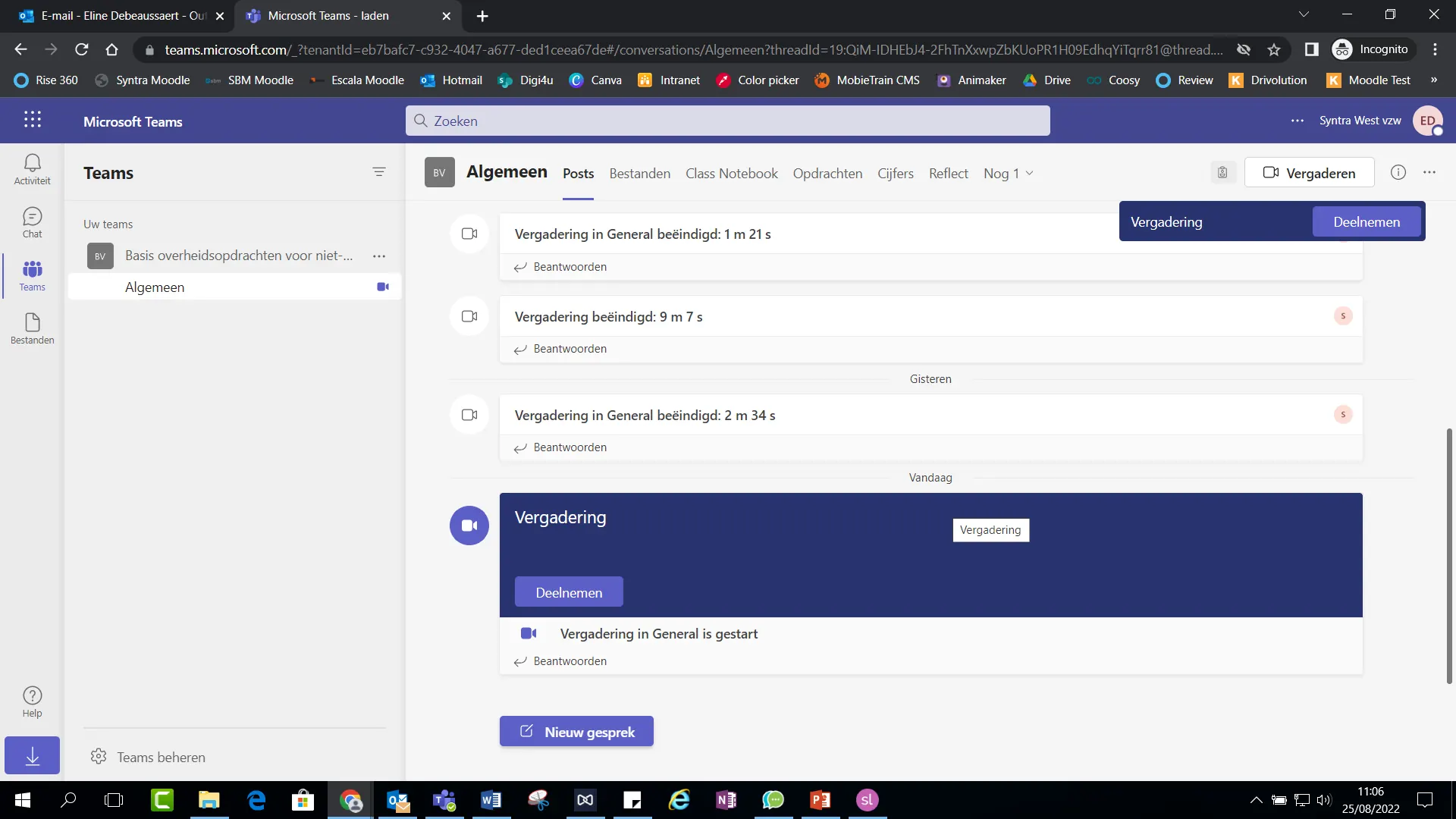This screenshot has height=819, width=1456.
Task: Click Syntra West vzw organization name
Action: coord(1360,121)
